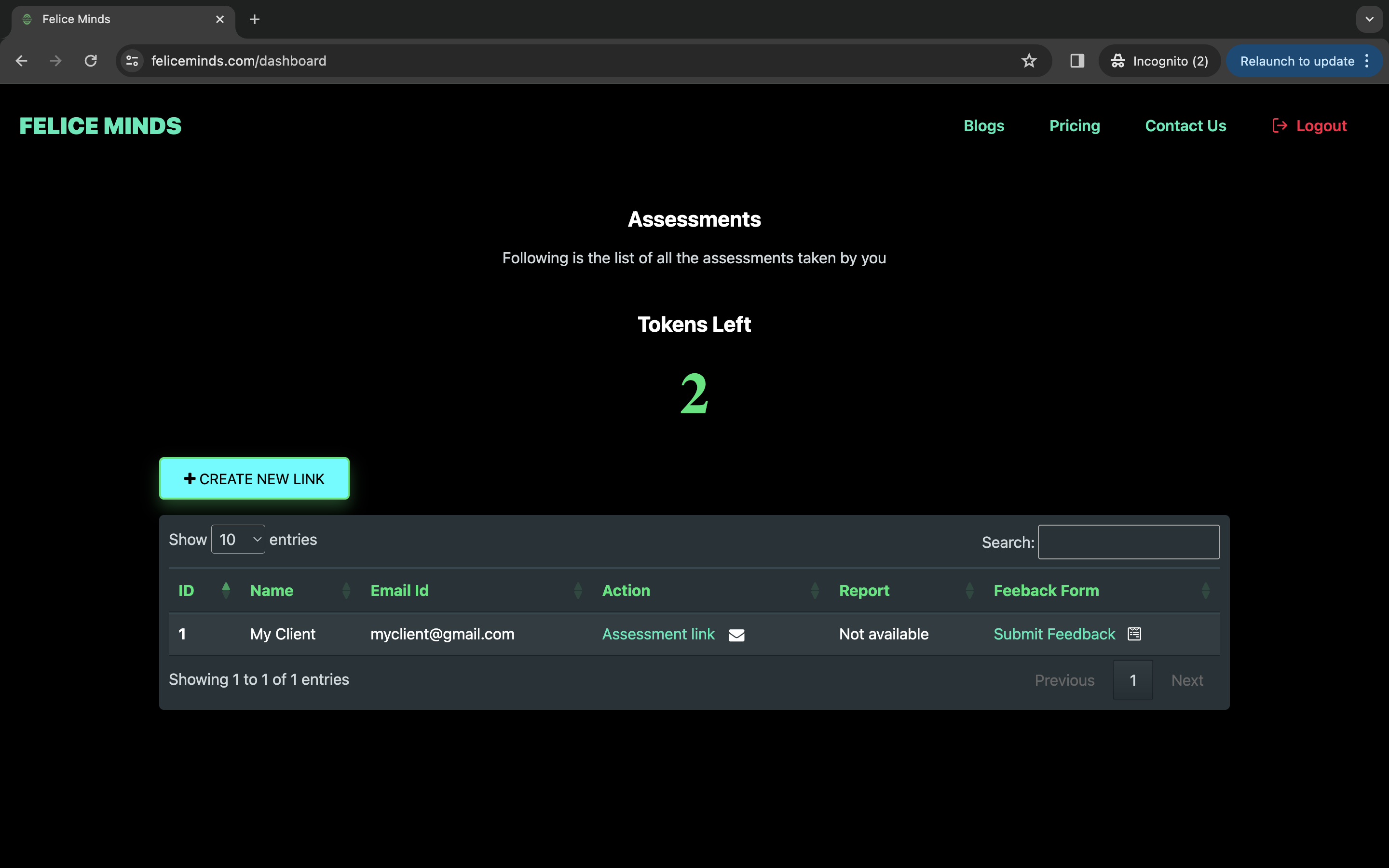Screen dimensions: 1389x868
Task: Click the page number 1 button
Action: tap(1133, 680)
